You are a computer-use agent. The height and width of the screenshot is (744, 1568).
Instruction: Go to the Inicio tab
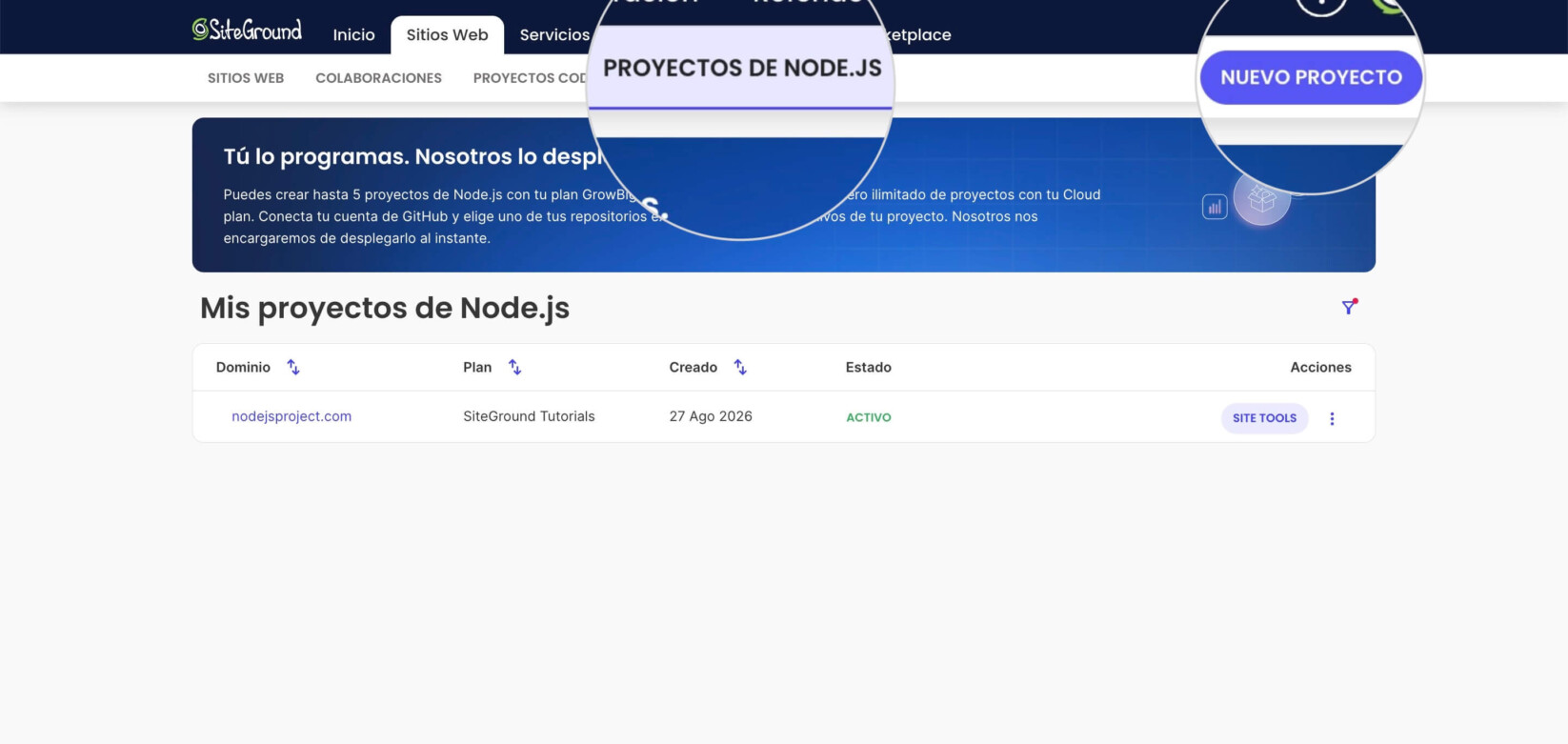point(353,34)
